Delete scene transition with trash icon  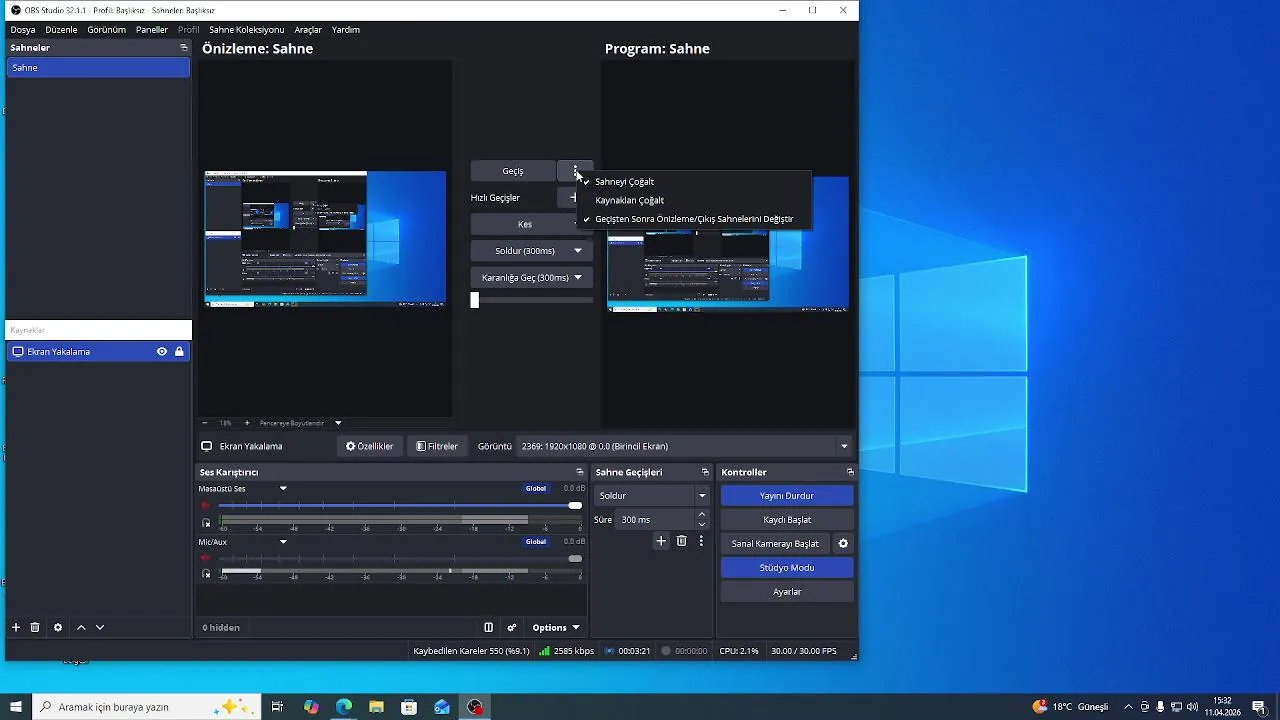pos(682,541)
